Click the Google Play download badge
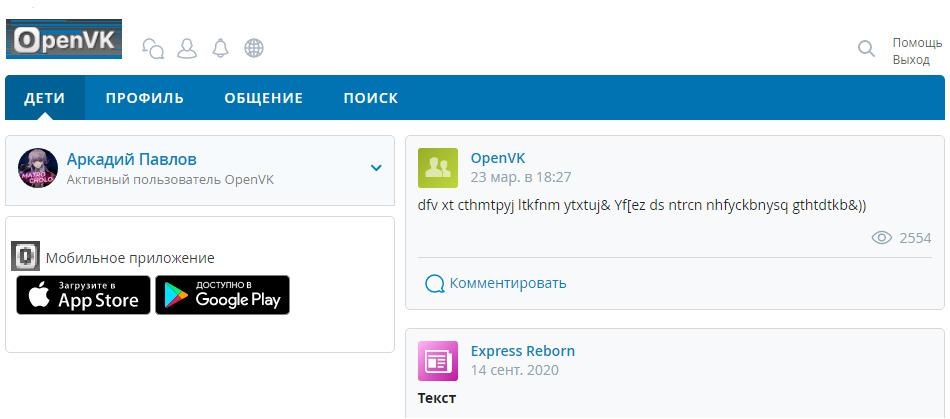 click(222, 295)
